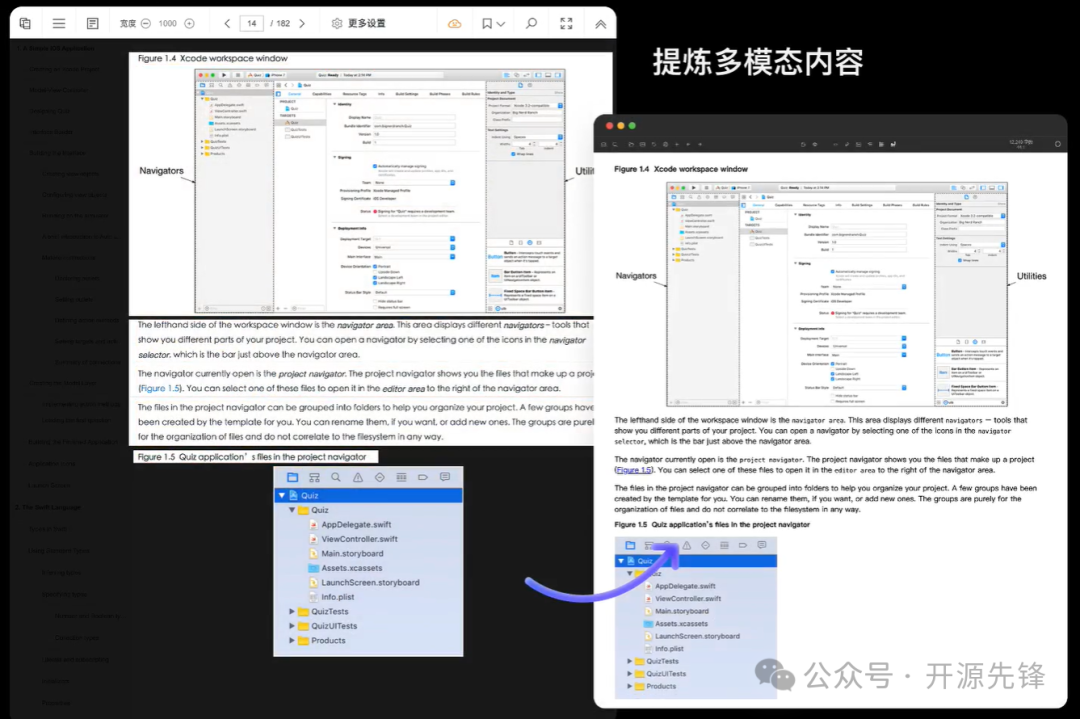Add a bookmark with the bookmark icon
1080x719 pixels.
tap(487, 23)
